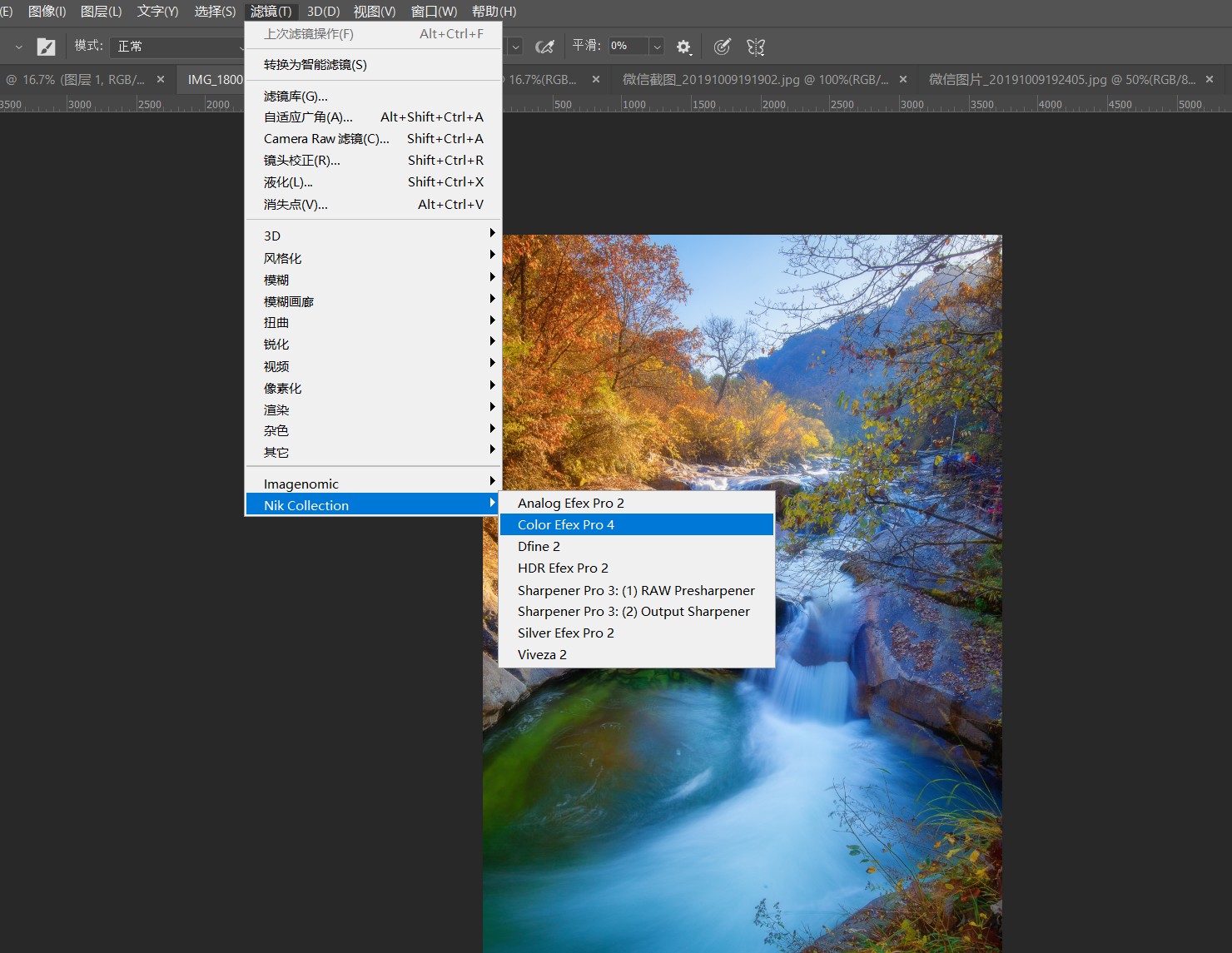Toggle the pressure-for-size target icon
The width and height of the screenshot is (1232, 953).
pyautogui.click(x=722, y=47)
